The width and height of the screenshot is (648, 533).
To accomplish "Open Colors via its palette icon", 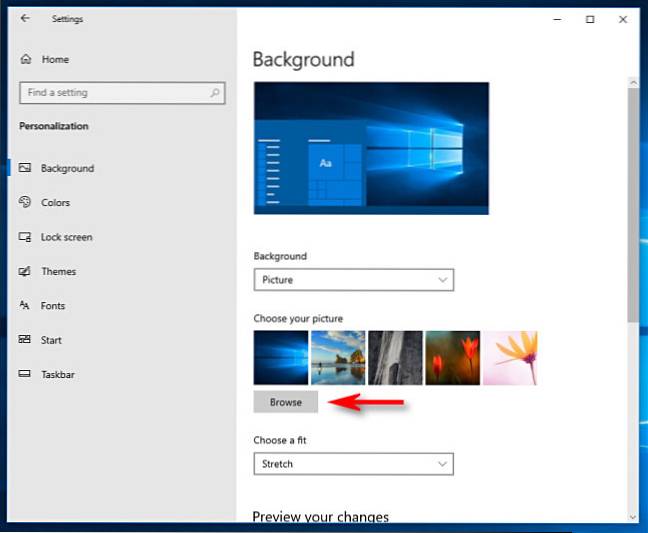I will pyautogui.click(x=25, y=202).
